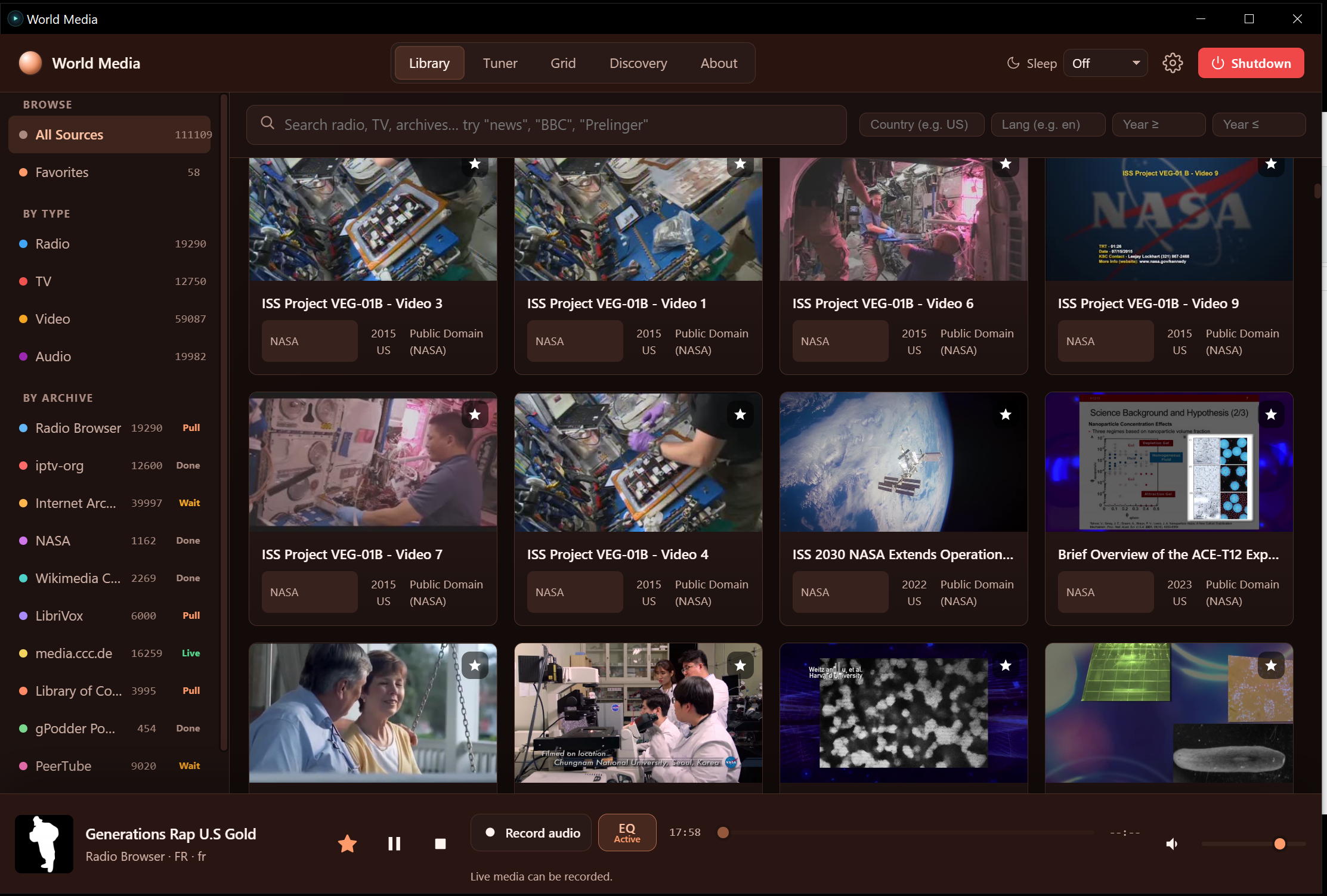Click the moon Sleep icon
The width and height of the screenshot is (1327, 896).
click(x=1013, y=63)
